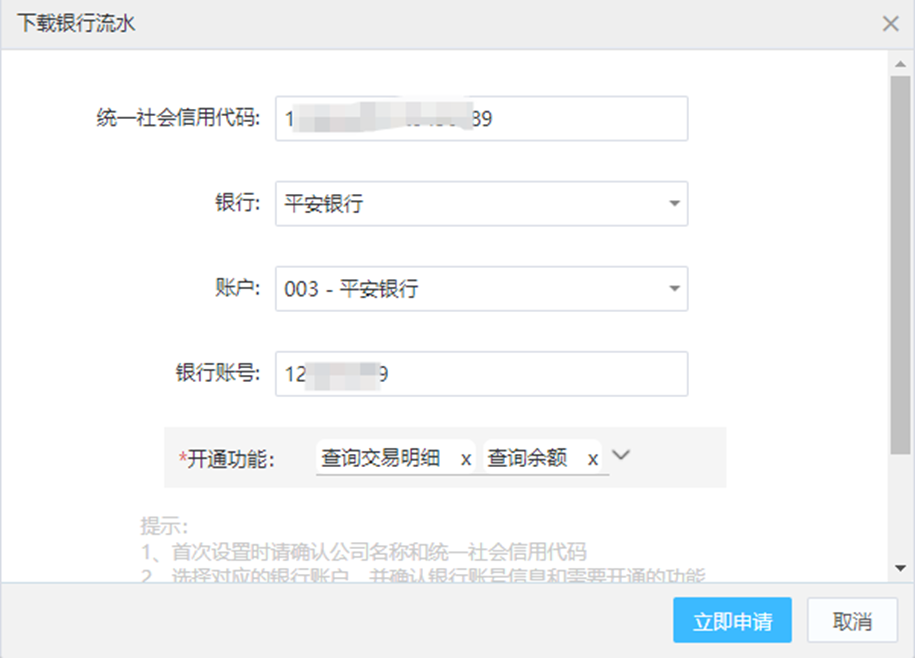Click the scrollbar up arrow
915x658 pixels.
click(900, 64)
